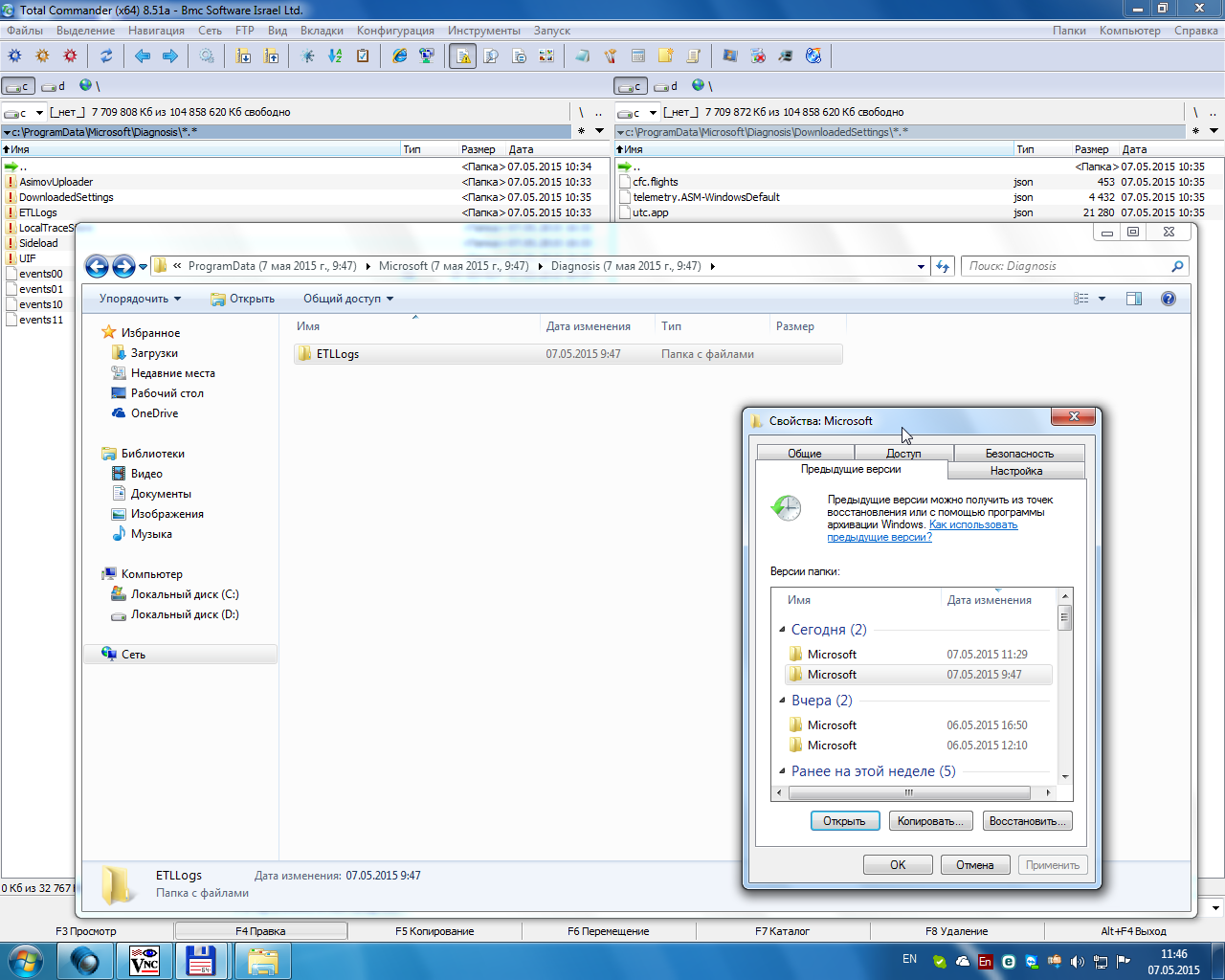Open the Конфигурация menu
This screenshot has width=1225, height=980.
[x=395, y=31]
